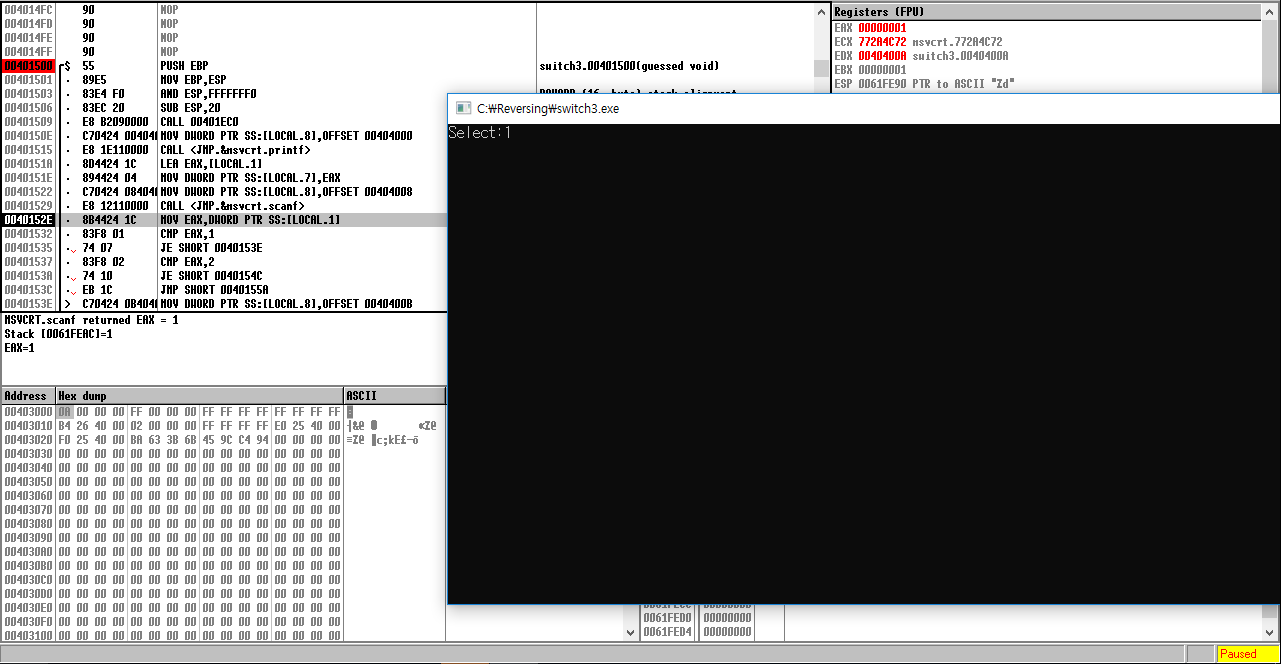Screen dimensions: 1281x664
Task: Select the CALL msvcrt.scanf instruction
Action: coord(232,206)
